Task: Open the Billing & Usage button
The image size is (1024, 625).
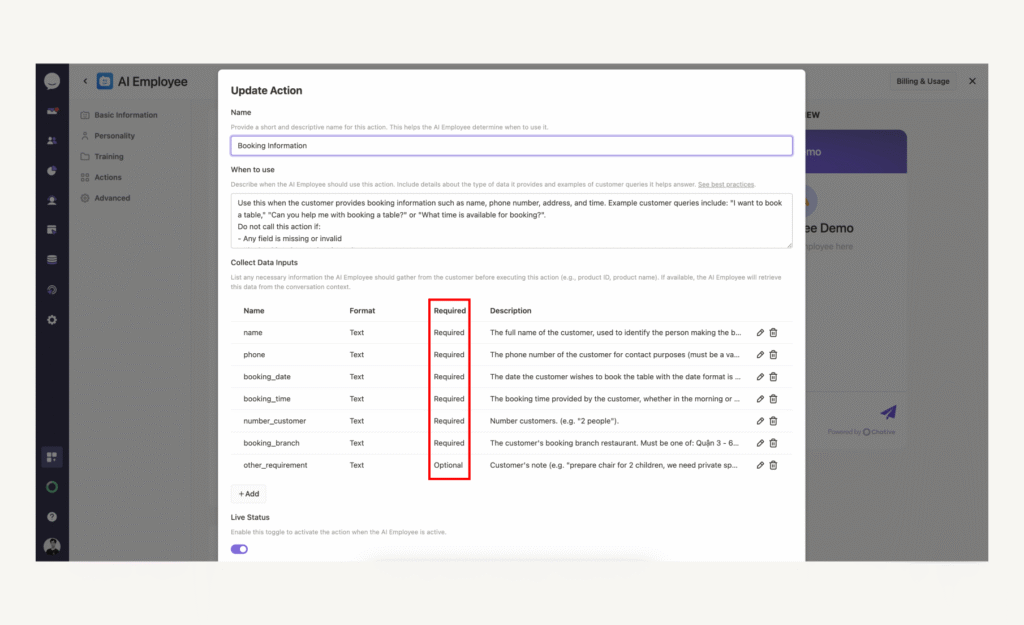Action: tap(923, 81)
